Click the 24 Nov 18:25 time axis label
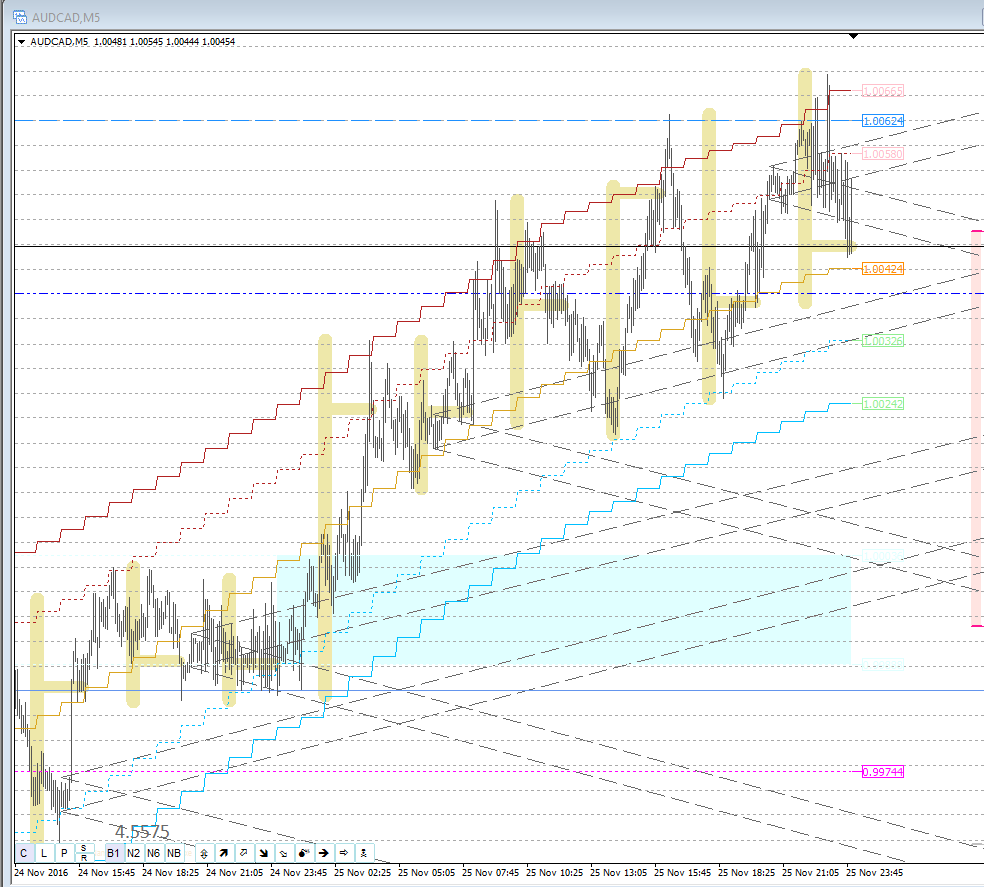The width and height of the screenshot is (984, 887). [170, 873]
